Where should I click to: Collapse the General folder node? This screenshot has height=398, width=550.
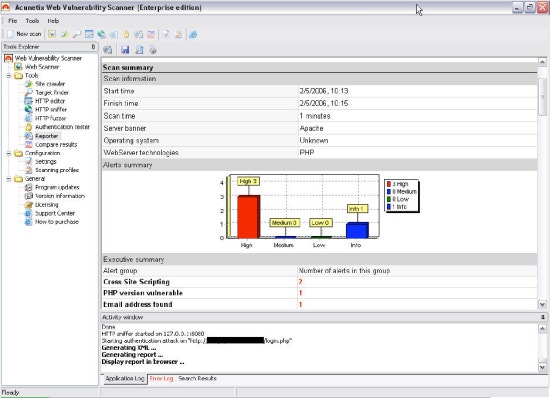(9, 179)
